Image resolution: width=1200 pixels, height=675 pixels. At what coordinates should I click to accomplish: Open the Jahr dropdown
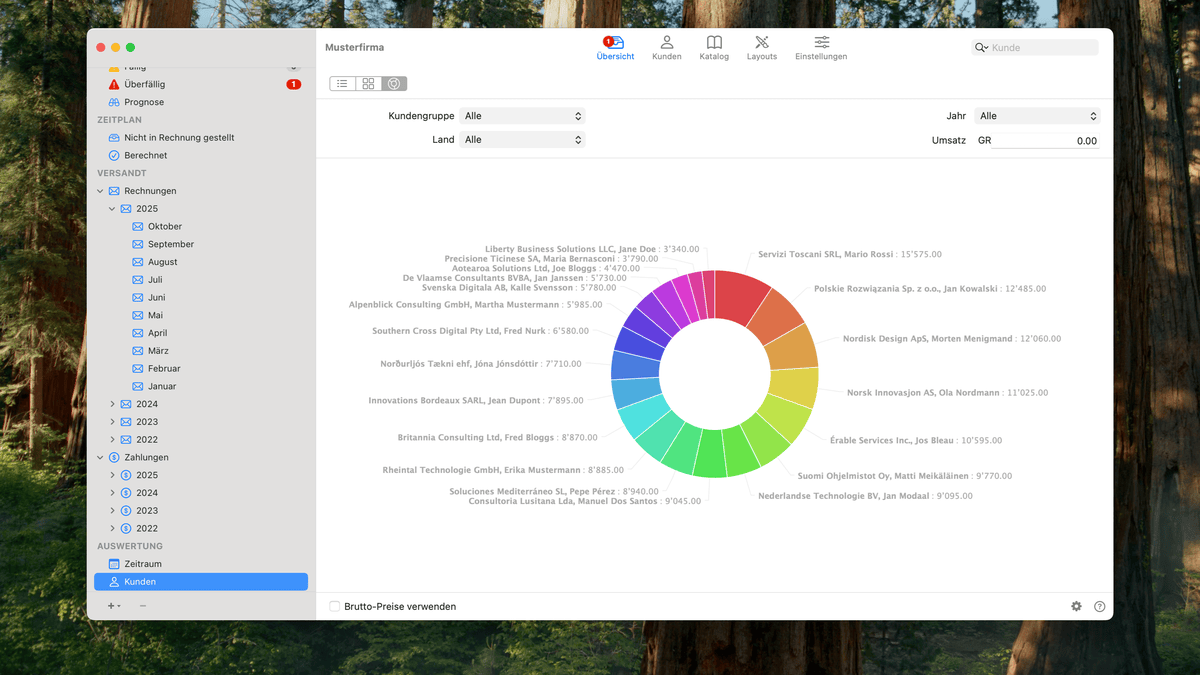click(x=1037, y=116)
